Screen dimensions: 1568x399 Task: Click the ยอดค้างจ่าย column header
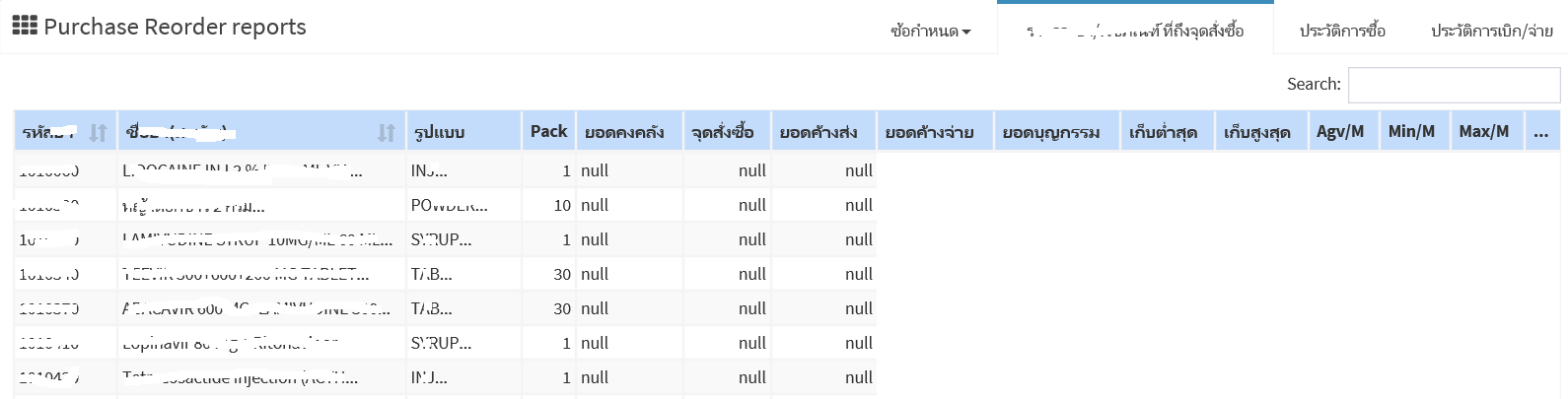click(x=930, y=132)
